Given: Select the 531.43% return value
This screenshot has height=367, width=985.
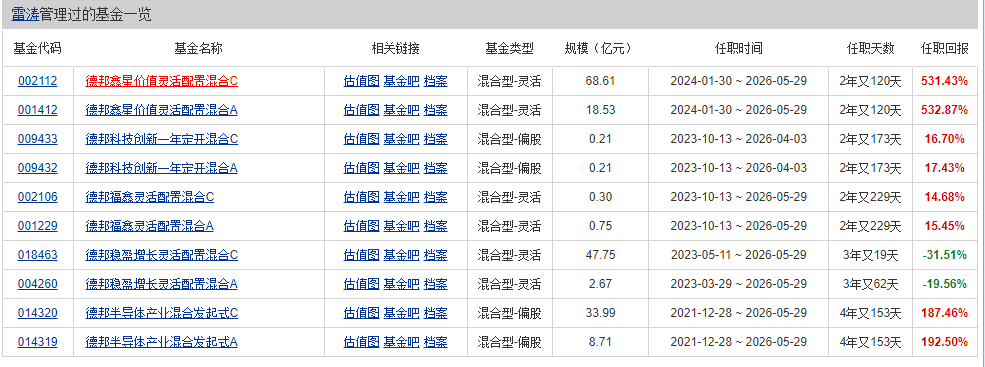Looking at the screenshot, I should [x=944, y=81].
